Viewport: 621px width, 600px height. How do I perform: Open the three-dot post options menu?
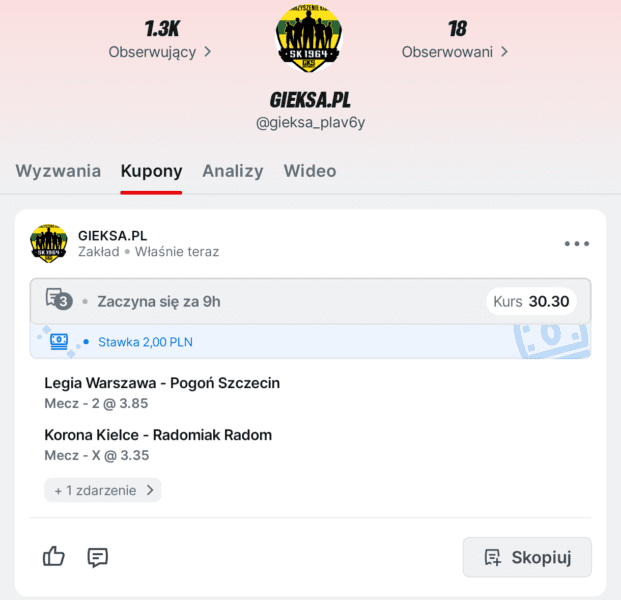point(577,244)
